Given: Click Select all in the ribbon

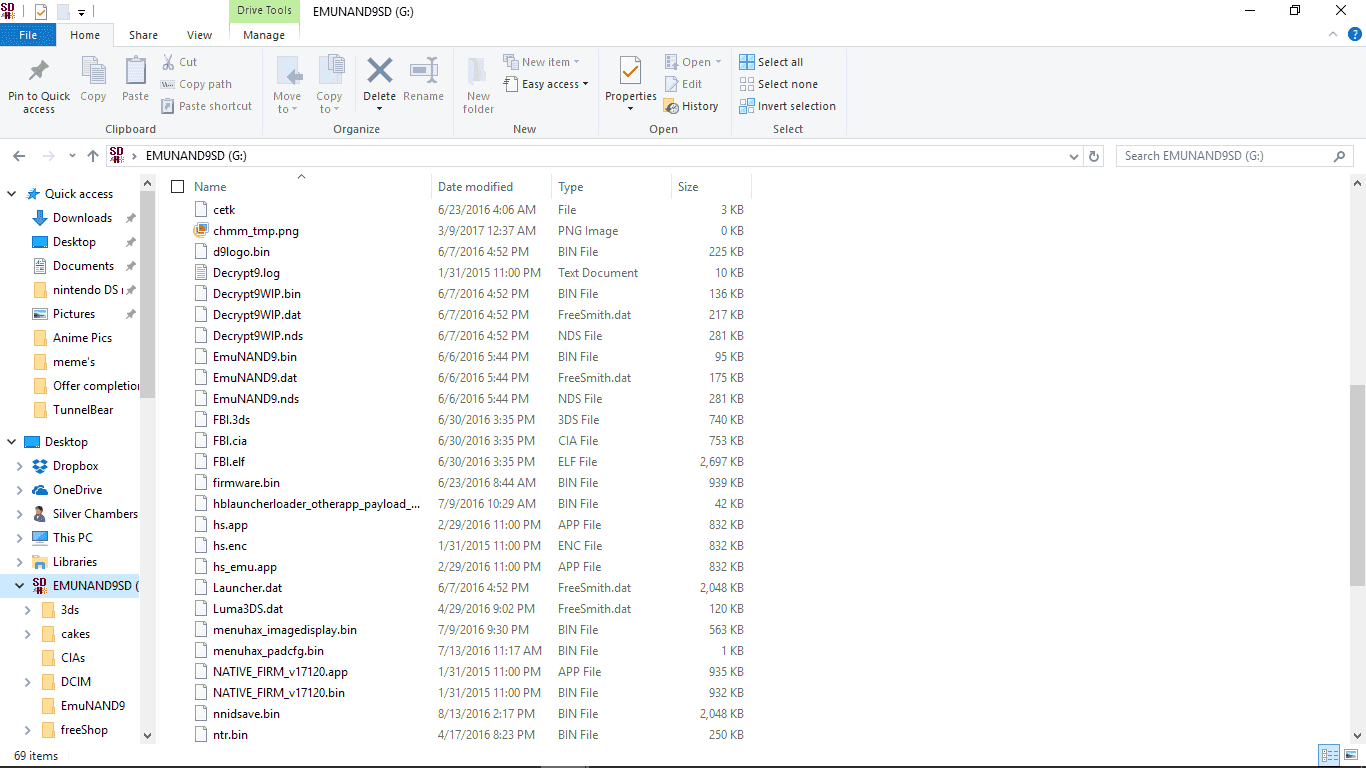Looking at the screenshot, I should (x=771, y=62).
